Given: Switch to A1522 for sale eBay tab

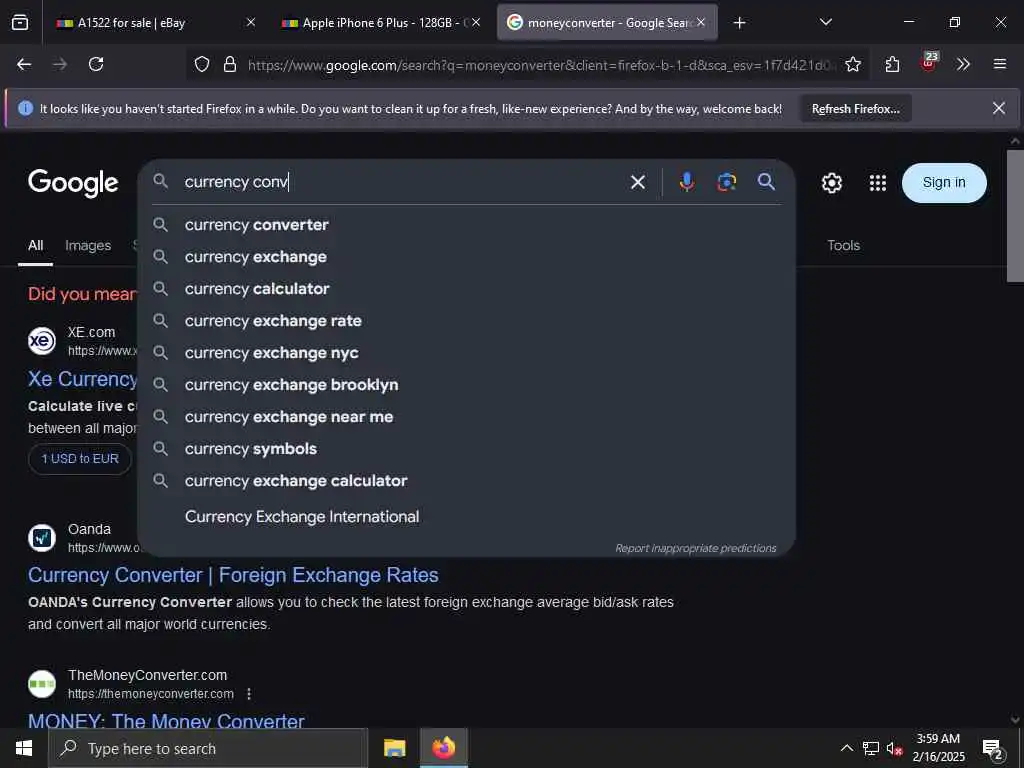Looking at the screenshot, I should coord(157,23).
